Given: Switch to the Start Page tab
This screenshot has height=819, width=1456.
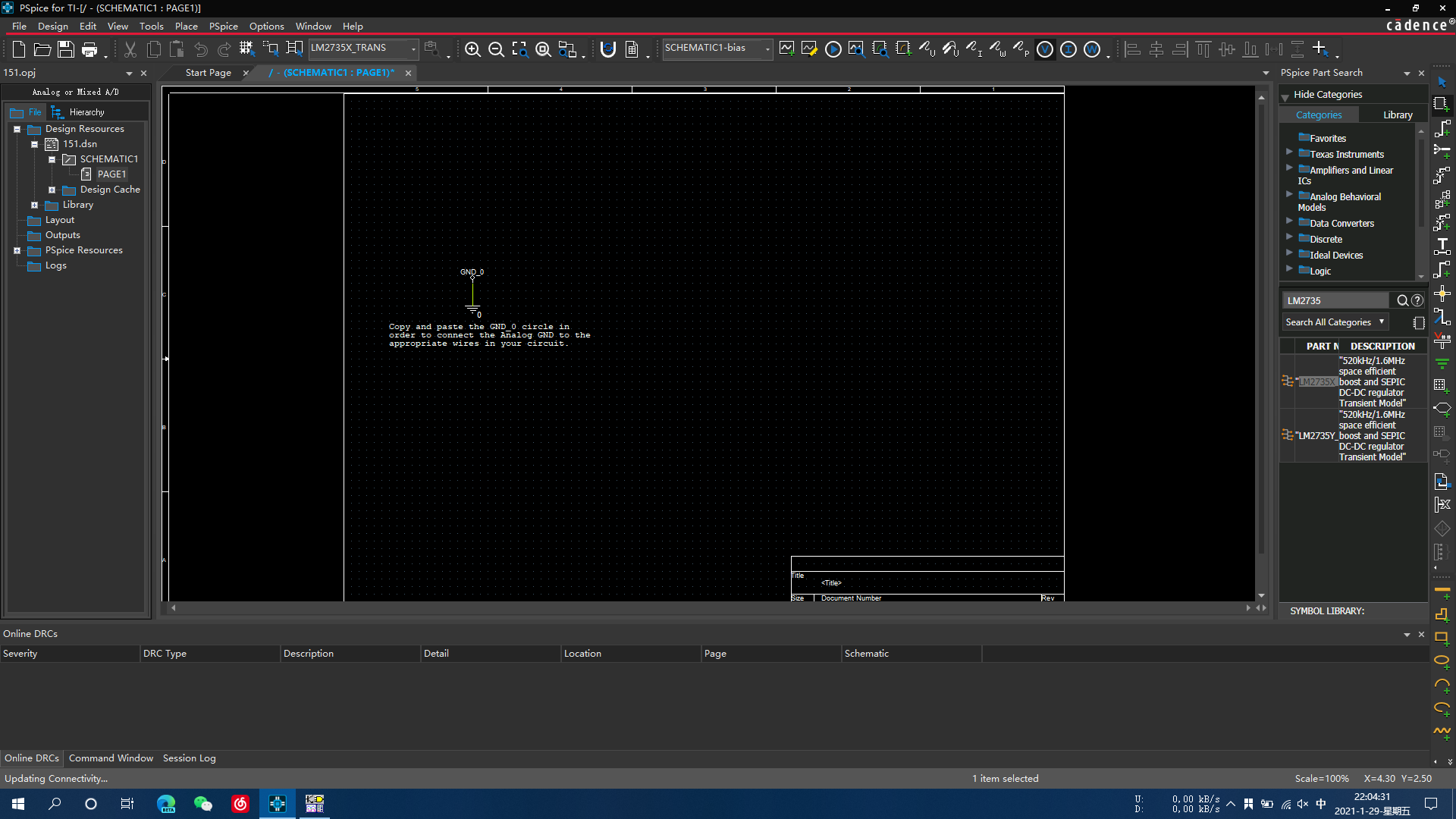Looking at the screenshot, I should (208, 73).
